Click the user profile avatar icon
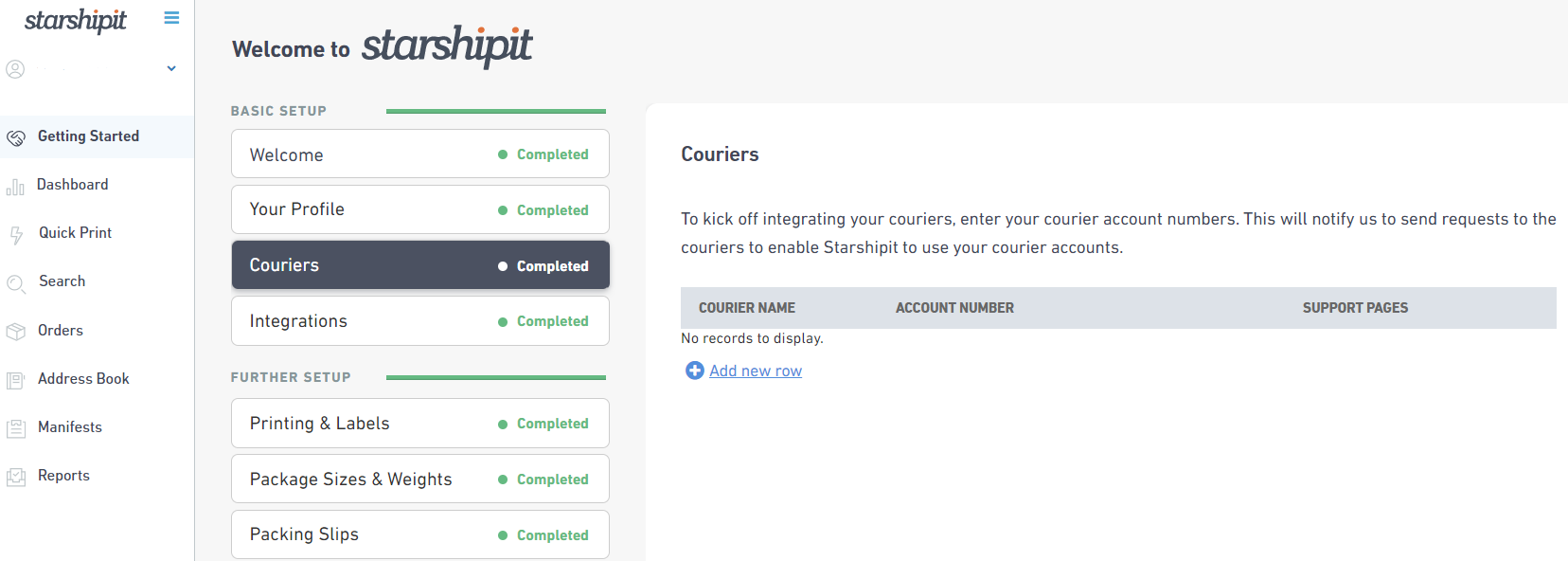This screenshot has height=561, width=1568. [15, 69]
